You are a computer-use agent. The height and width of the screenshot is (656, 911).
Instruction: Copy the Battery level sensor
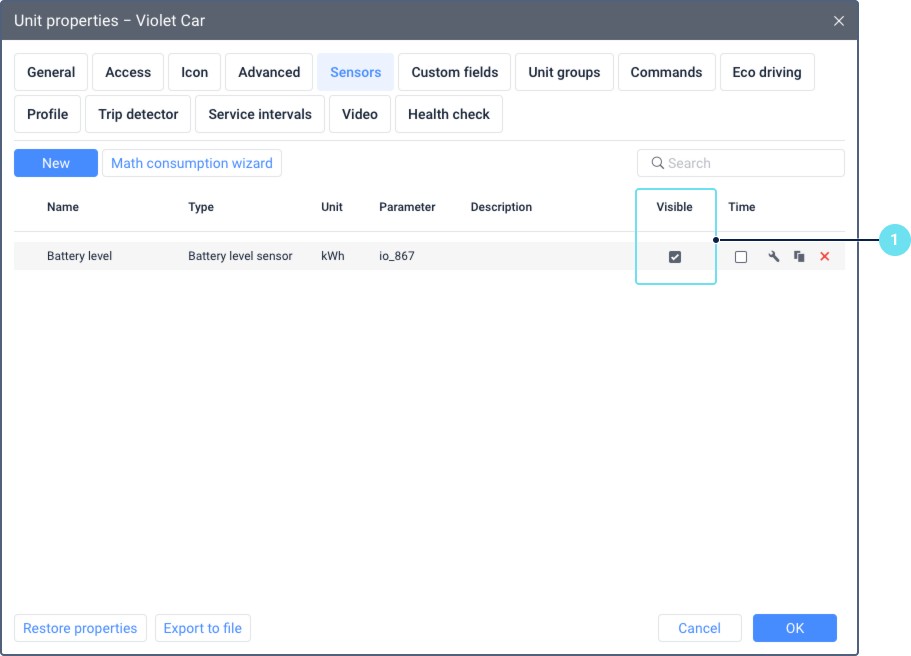pos(799,256)
